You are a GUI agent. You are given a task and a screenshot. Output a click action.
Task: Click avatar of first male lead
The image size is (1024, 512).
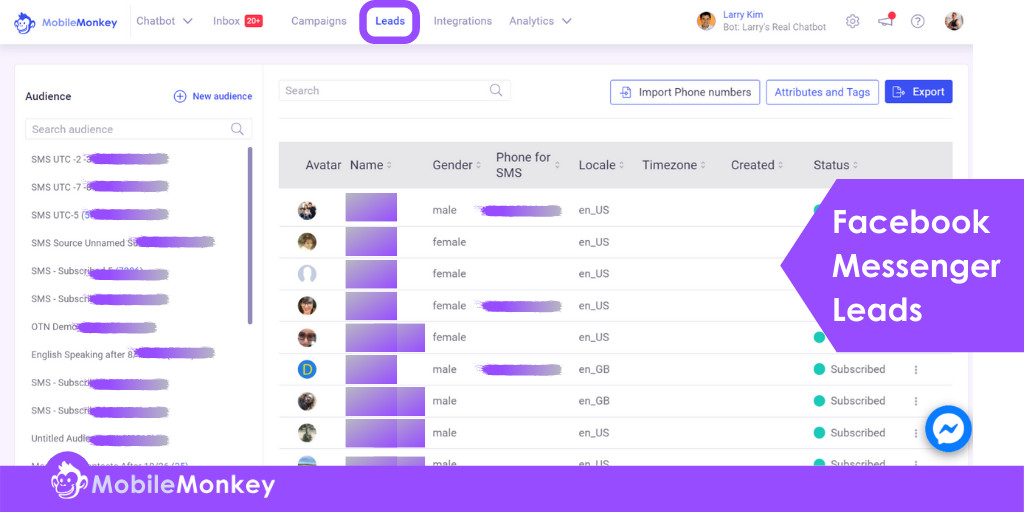[x=307, y=210]
